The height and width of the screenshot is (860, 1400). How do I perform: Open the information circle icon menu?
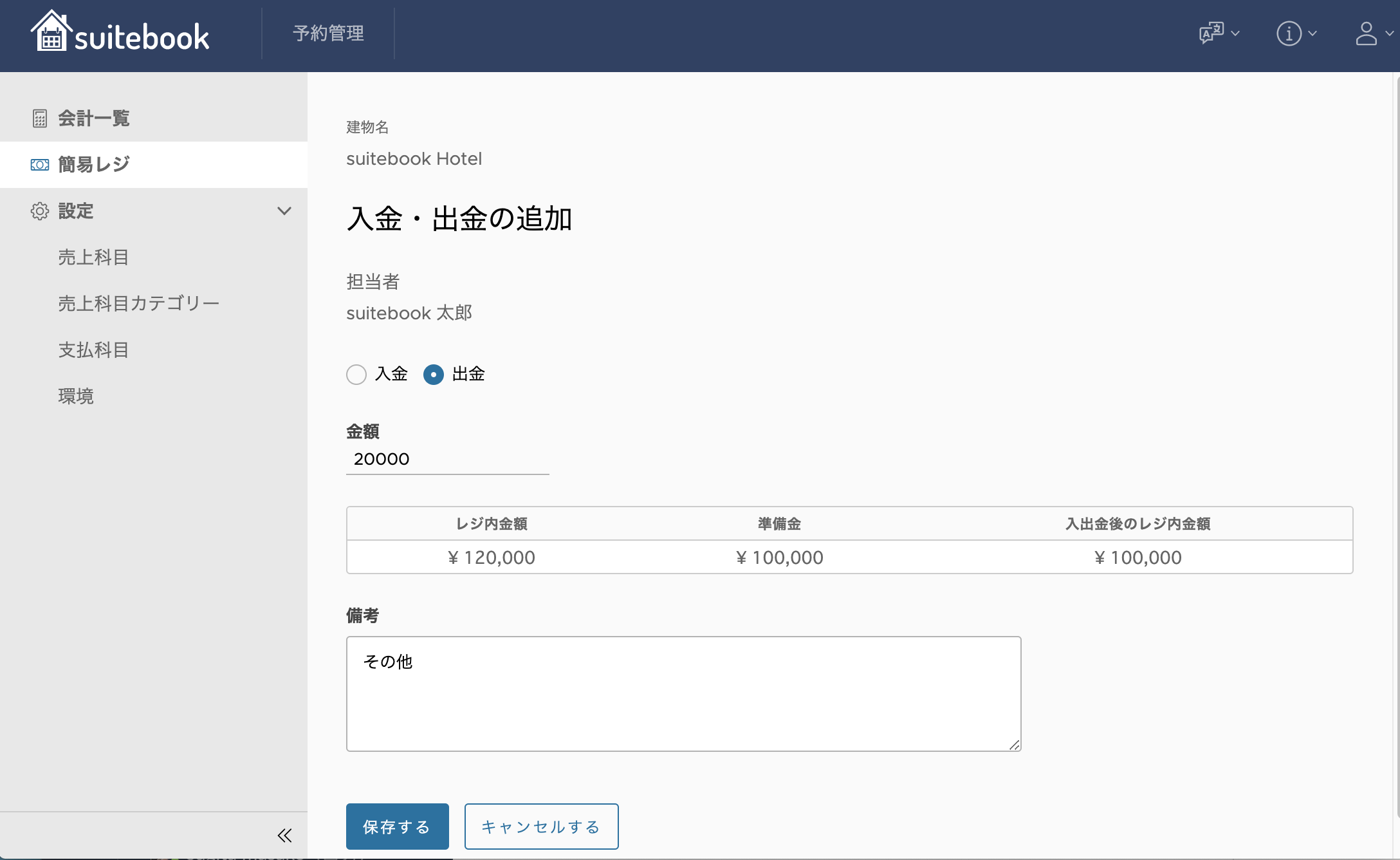(x=1289, y=33)
